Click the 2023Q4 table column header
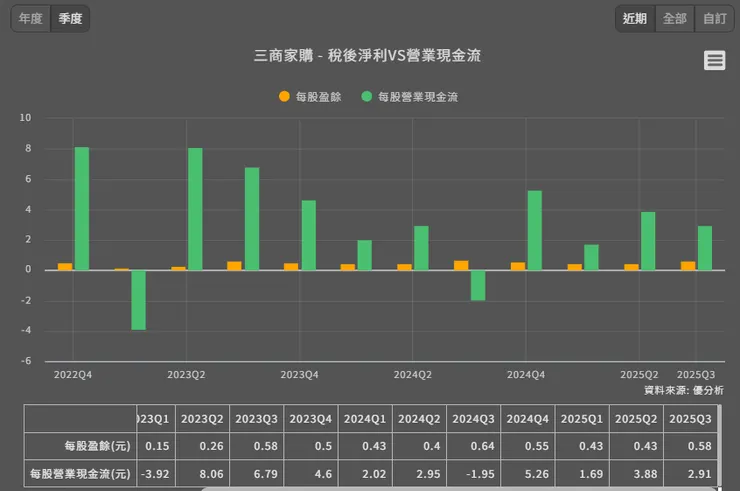Viewport: 740px width, 491px height. click(x=311, y=419)
